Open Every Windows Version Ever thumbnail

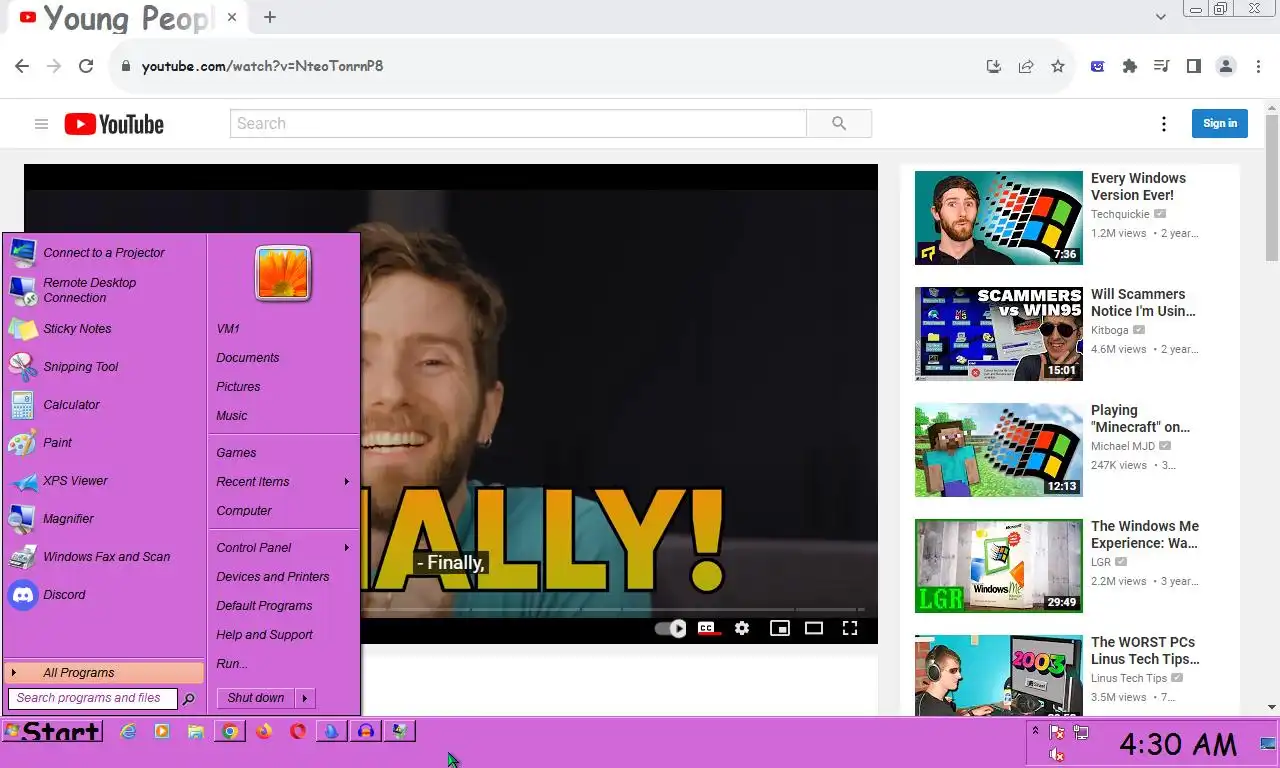(999, 217)
